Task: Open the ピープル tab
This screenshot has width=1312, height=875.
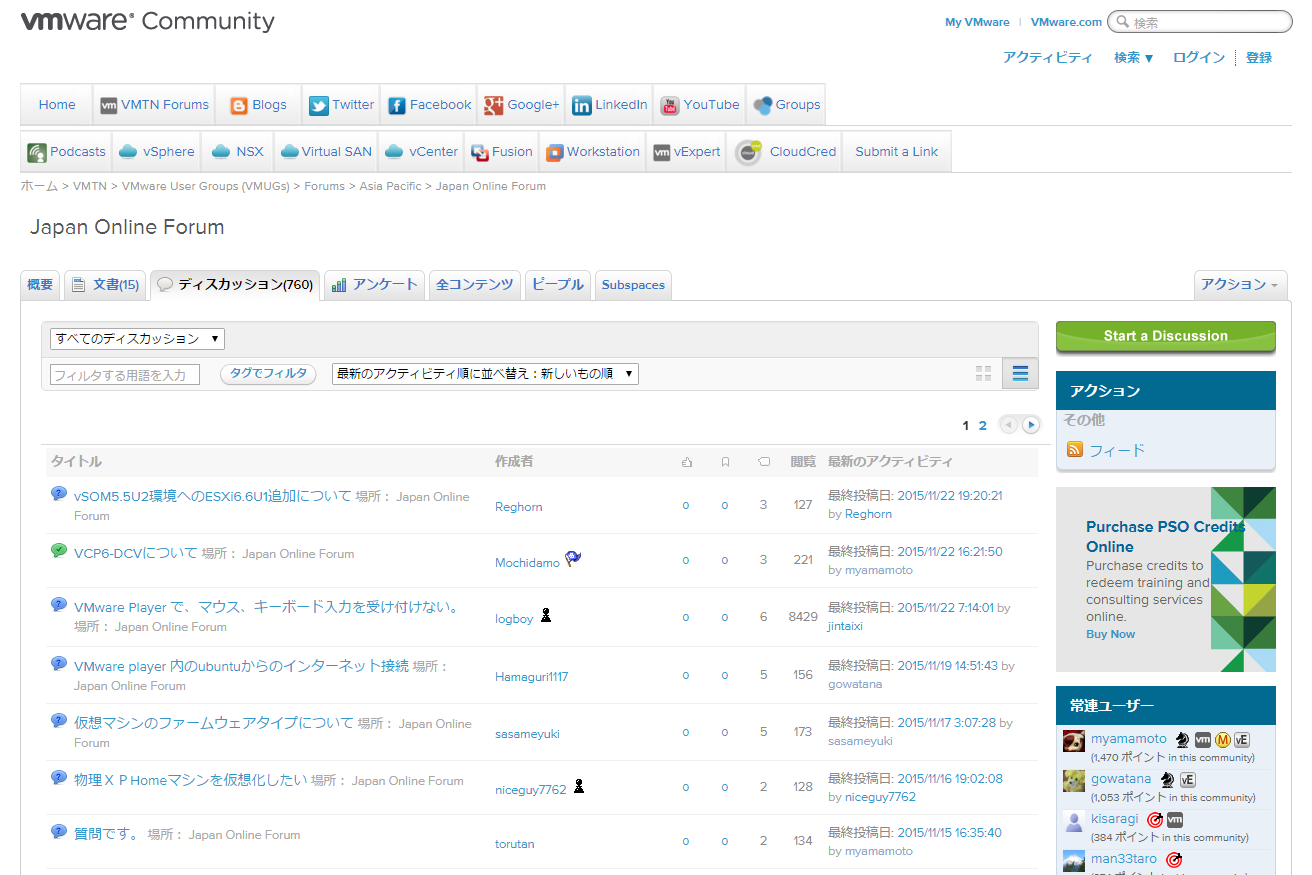Action: coord(558,285)
